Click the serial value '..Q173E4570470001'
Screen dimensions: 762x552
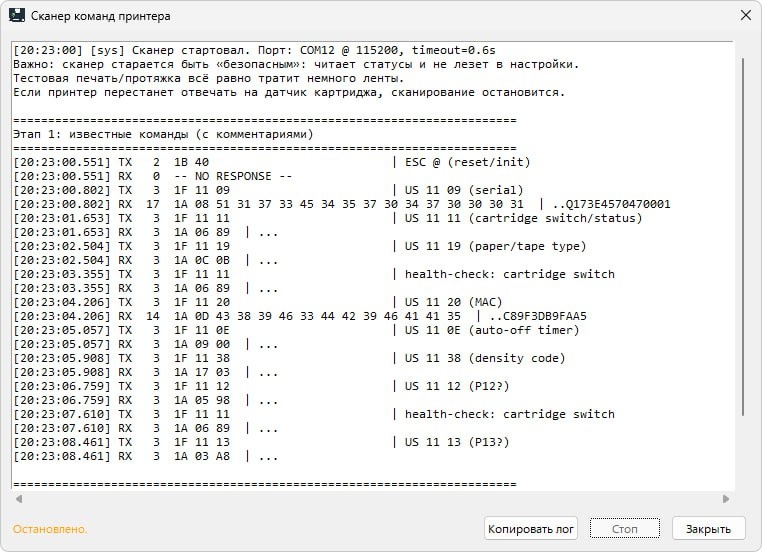coord(611,204)
